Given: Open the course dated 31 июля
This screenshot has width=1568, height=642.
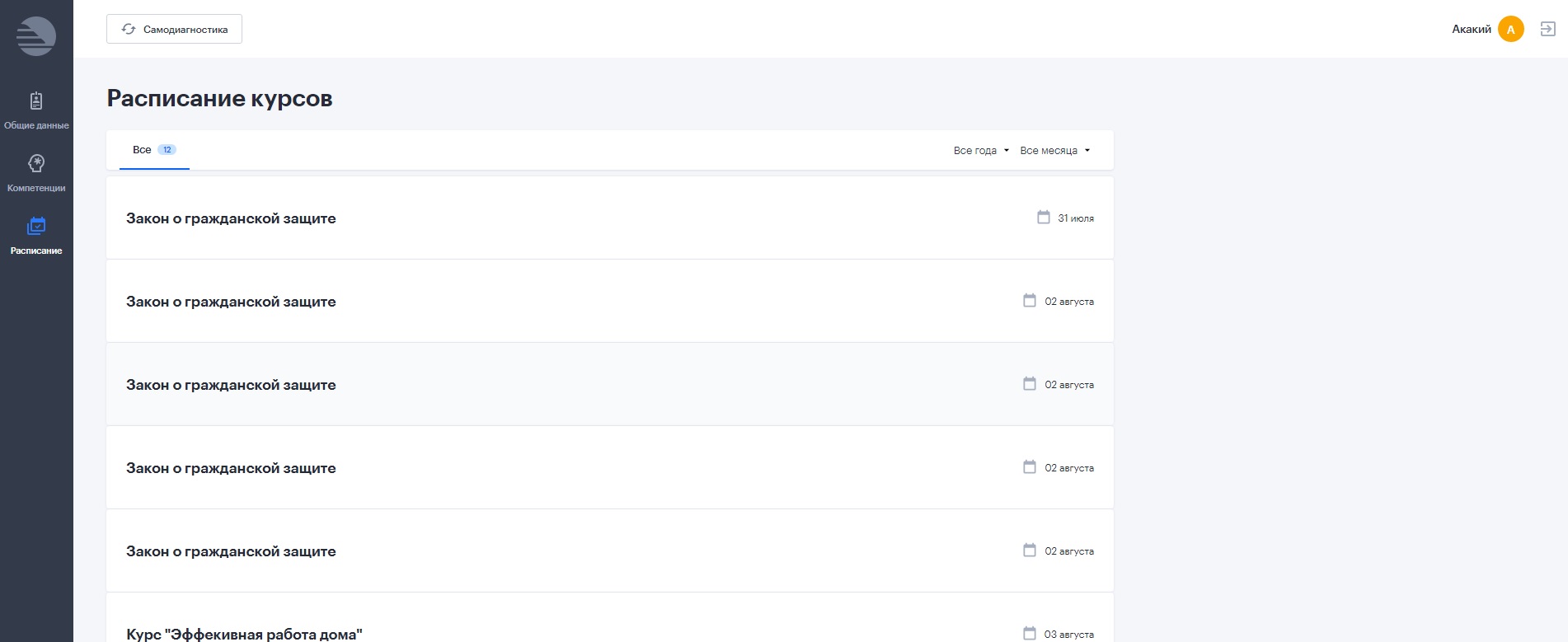Looking at the screenshot, I should (610, 218).
